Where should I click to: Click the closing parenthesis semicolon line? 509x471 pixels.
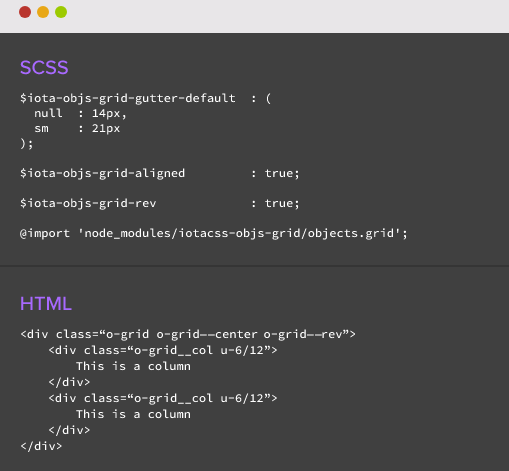point(27,144)
